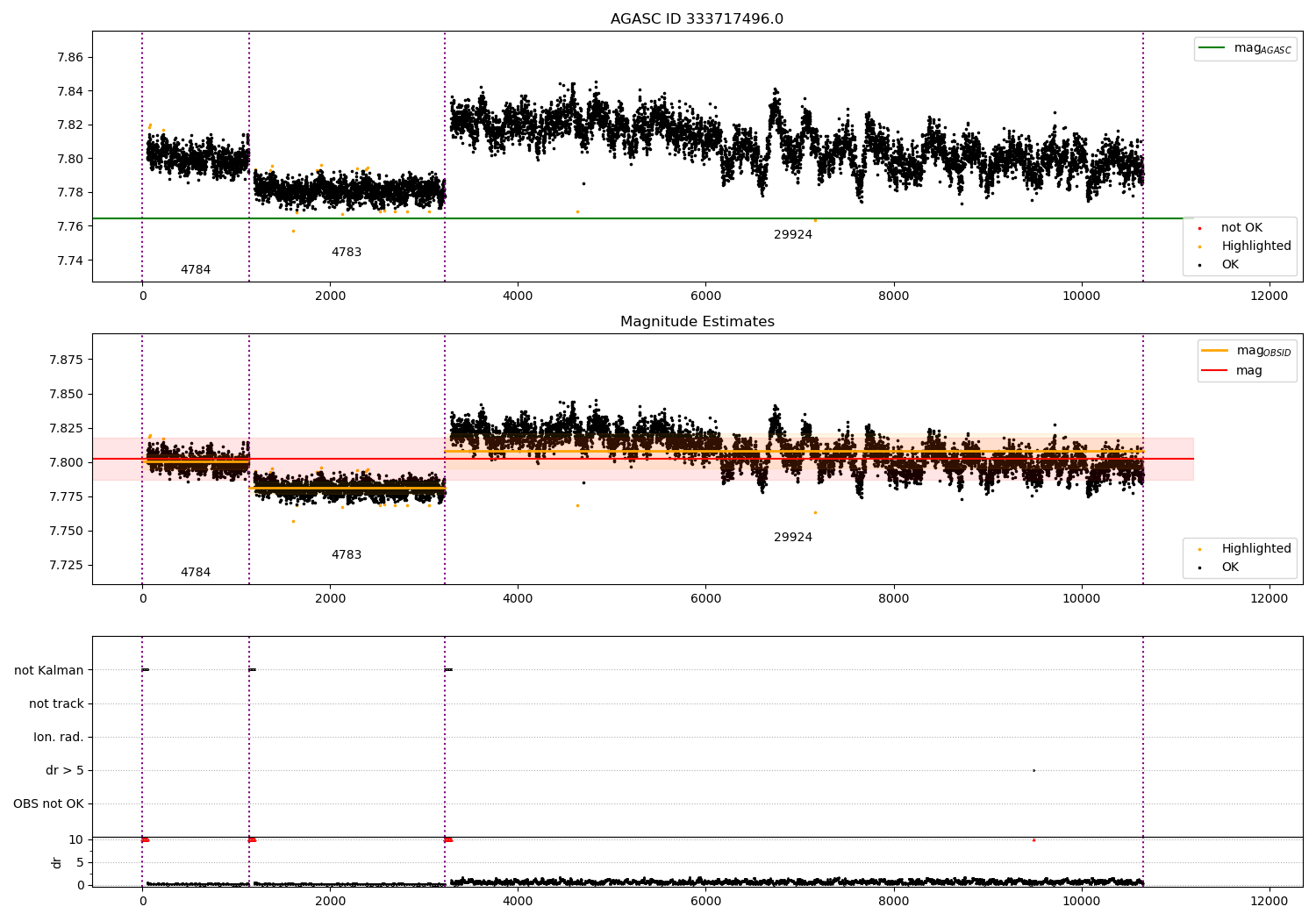Click the 'dr > 5' axis label
This screenshot has width=1316, height=921.
[65, 770]
